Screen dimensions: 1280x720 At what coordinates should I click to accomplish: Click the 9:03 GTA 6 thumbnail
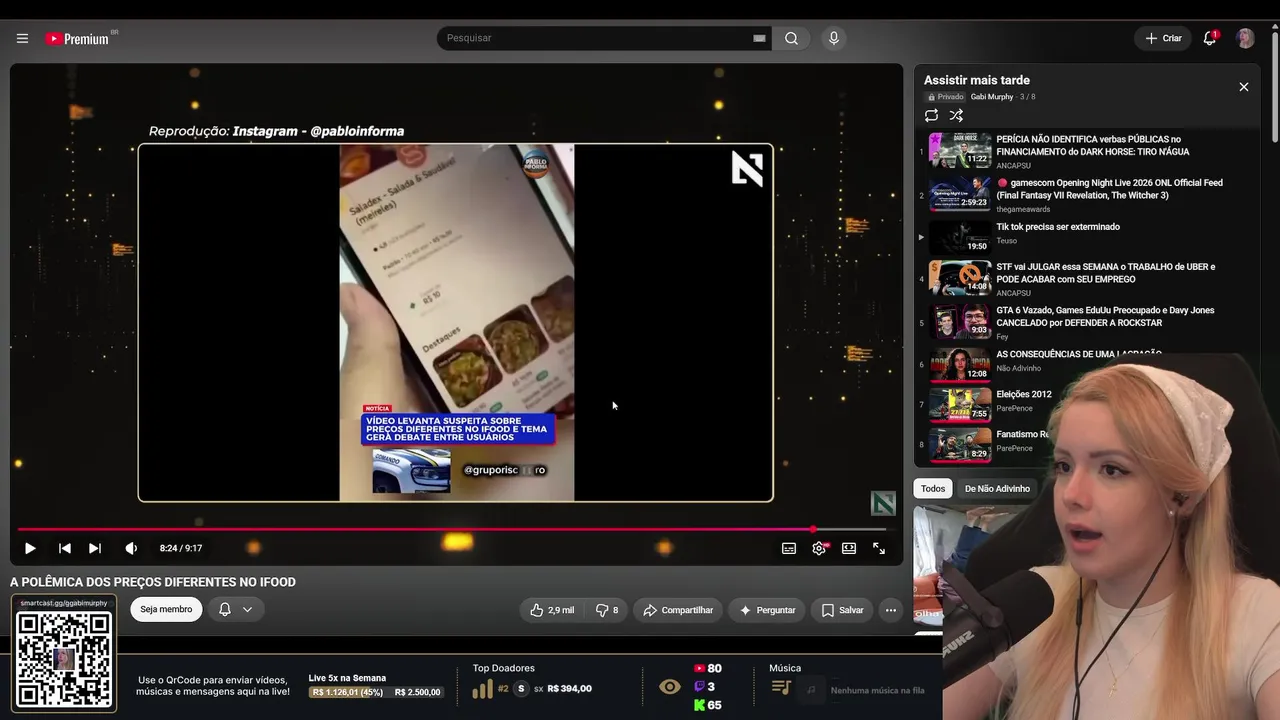point(960,322)
